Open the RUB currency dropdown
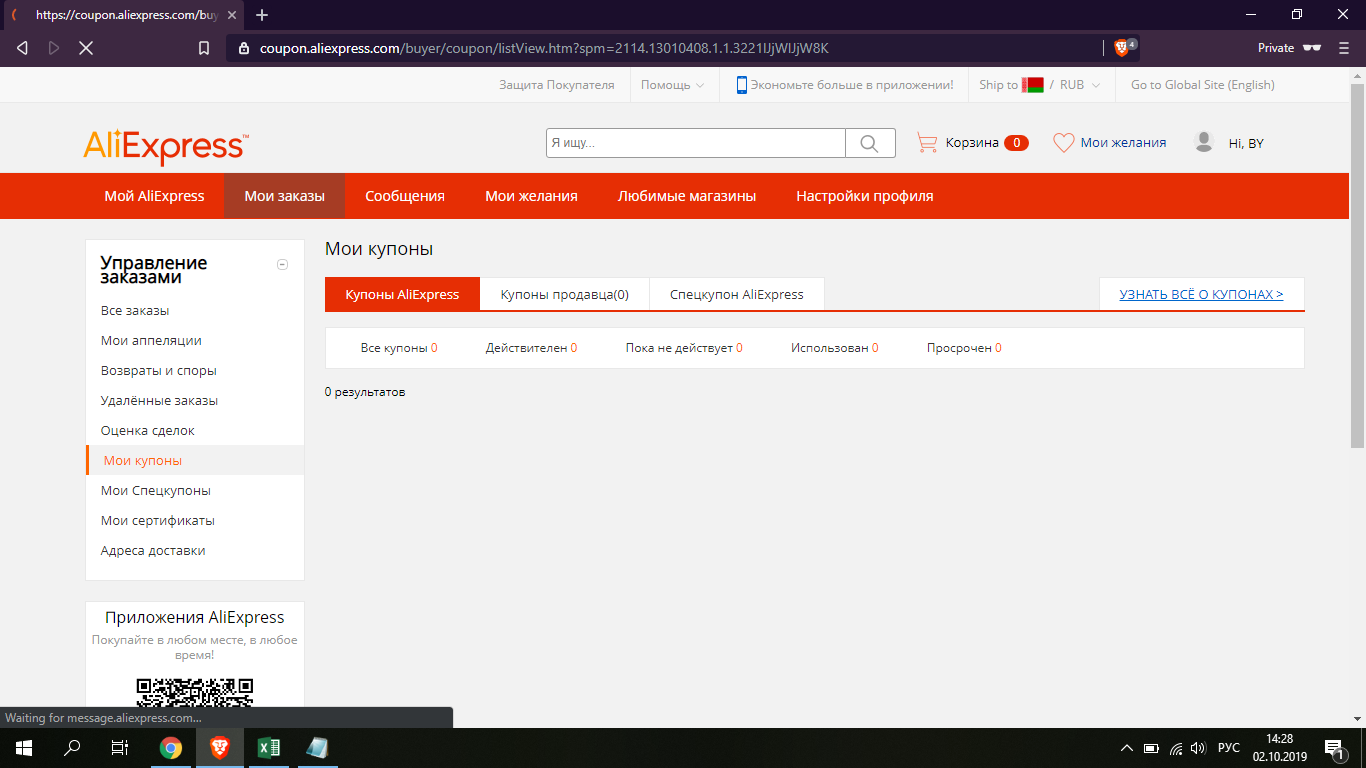1366x768 pixels. (x=1080, y=85)
